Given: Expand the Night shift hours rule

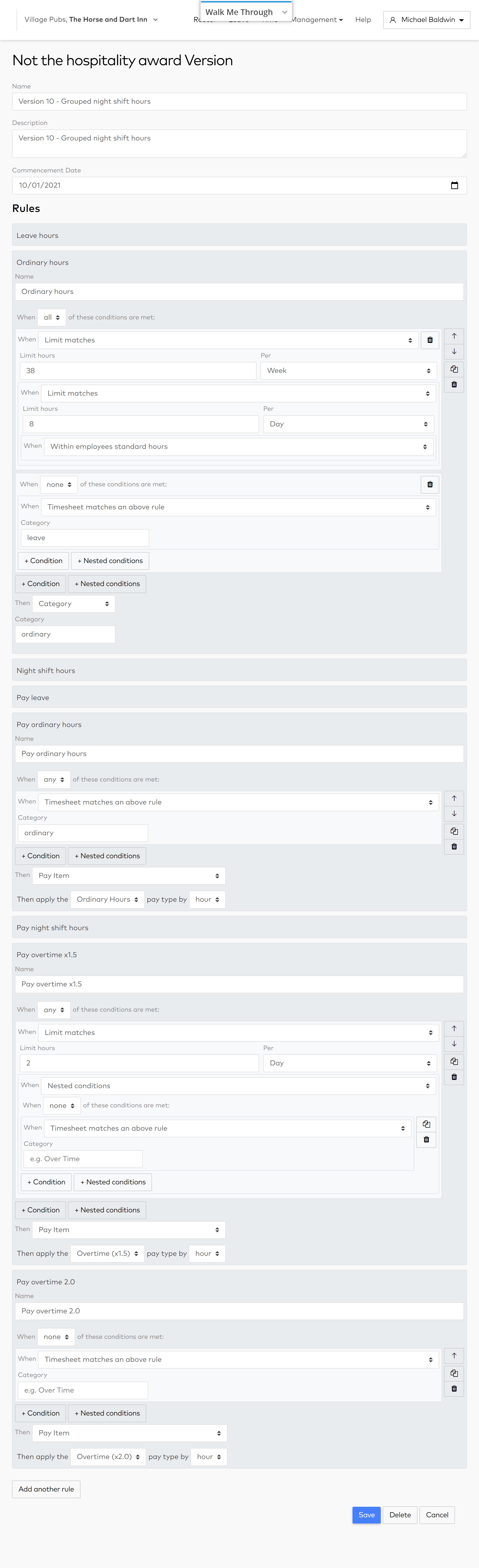Looking at the screenshot, I should click(x=239, y=671).
